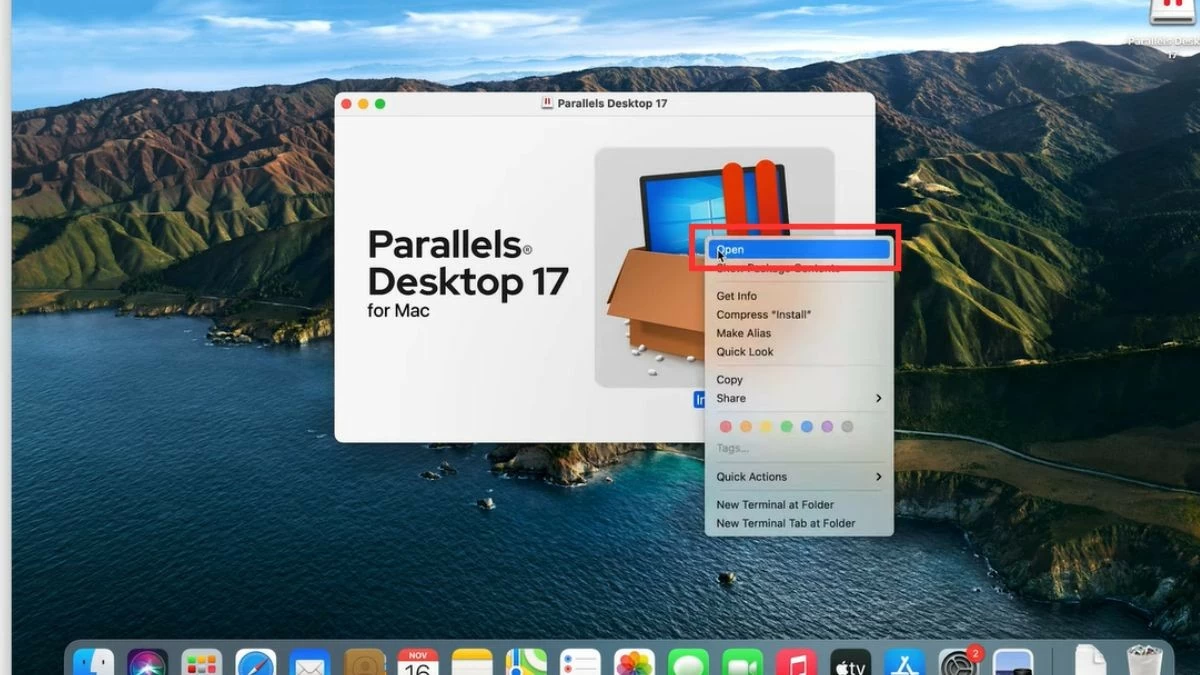
Task: Open Launchpad from the Dock
Action: click(203, 660)
